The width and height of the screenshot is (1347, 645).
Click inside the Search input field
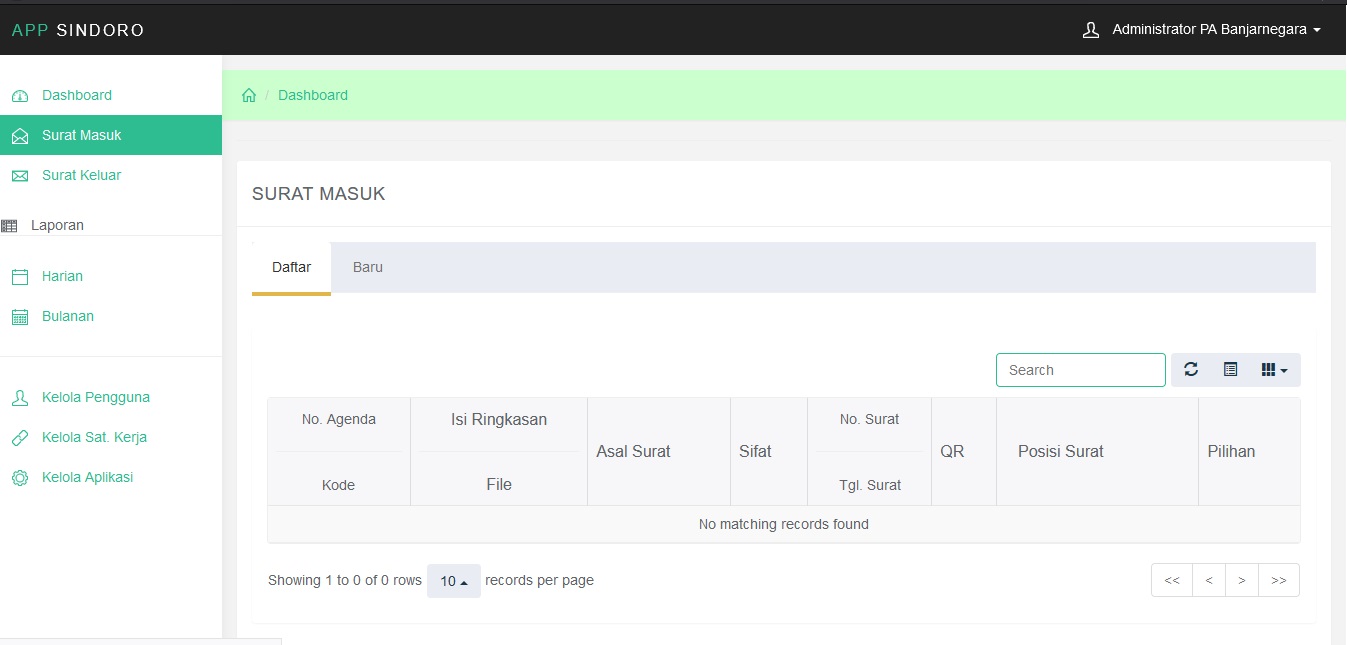pyautogui.click(x=1080, y=370)
